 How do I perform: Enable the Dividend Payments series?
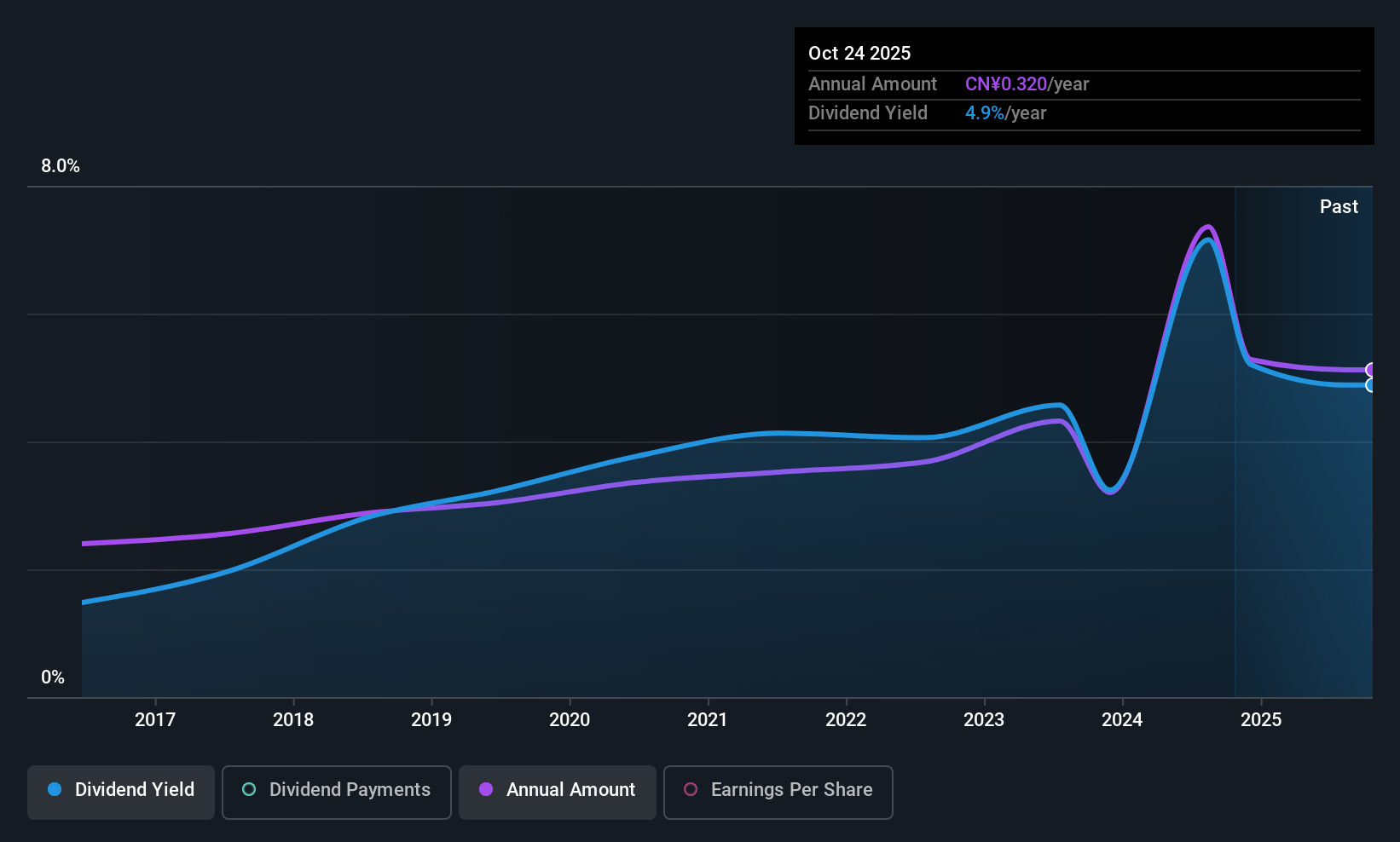(x=336, y=792)
